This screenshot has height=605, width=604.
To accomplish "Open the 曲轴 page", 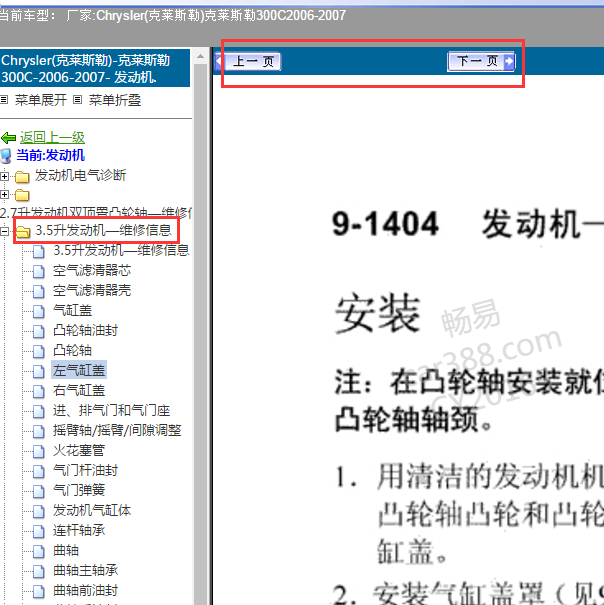I will click(66, 551).
